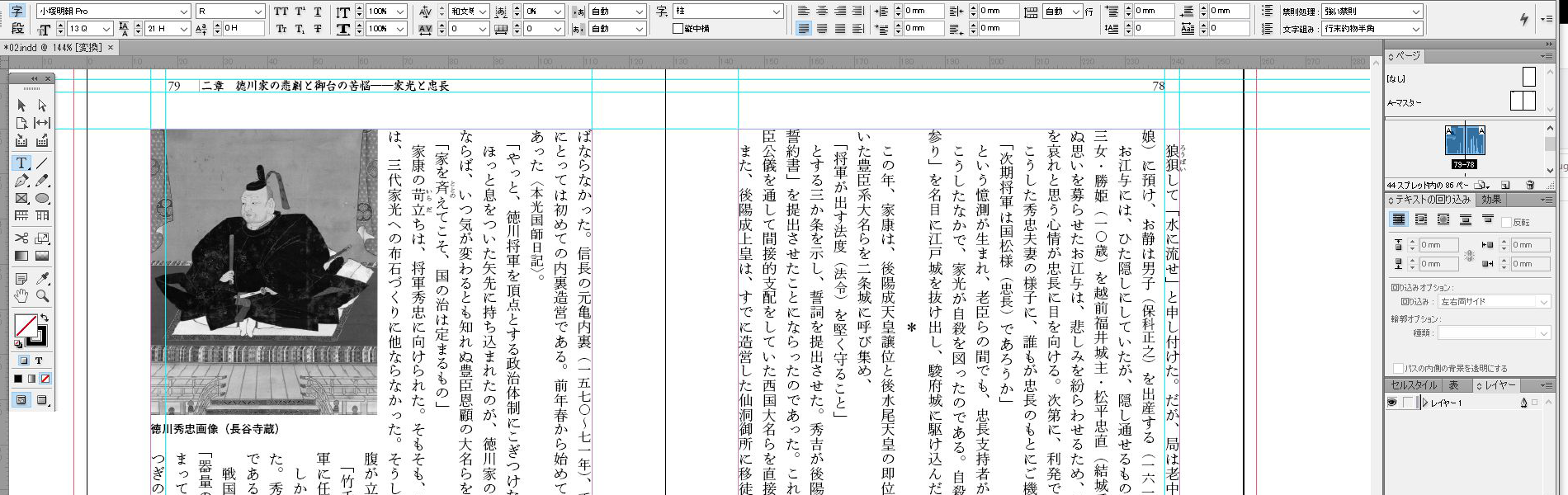
Task: Apply None color swatch button
Action: [x=45, y=379]
